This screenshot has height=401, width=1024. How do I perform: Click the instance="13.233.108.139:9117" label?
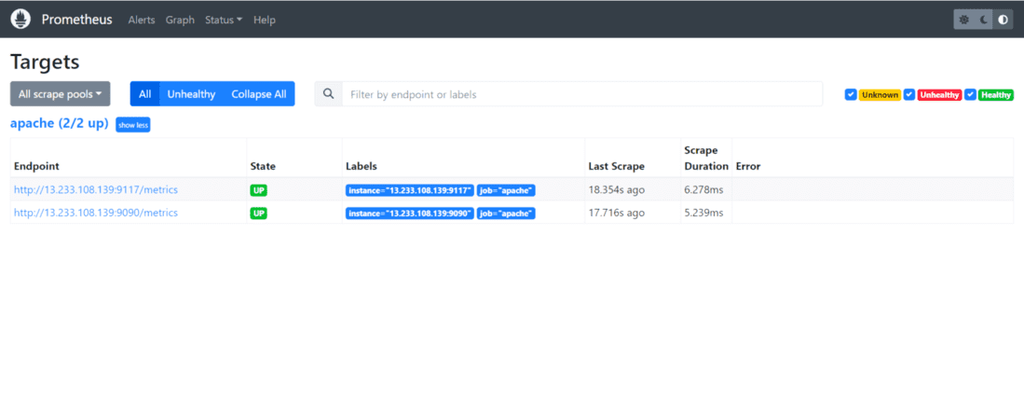(x=409, y=190)
